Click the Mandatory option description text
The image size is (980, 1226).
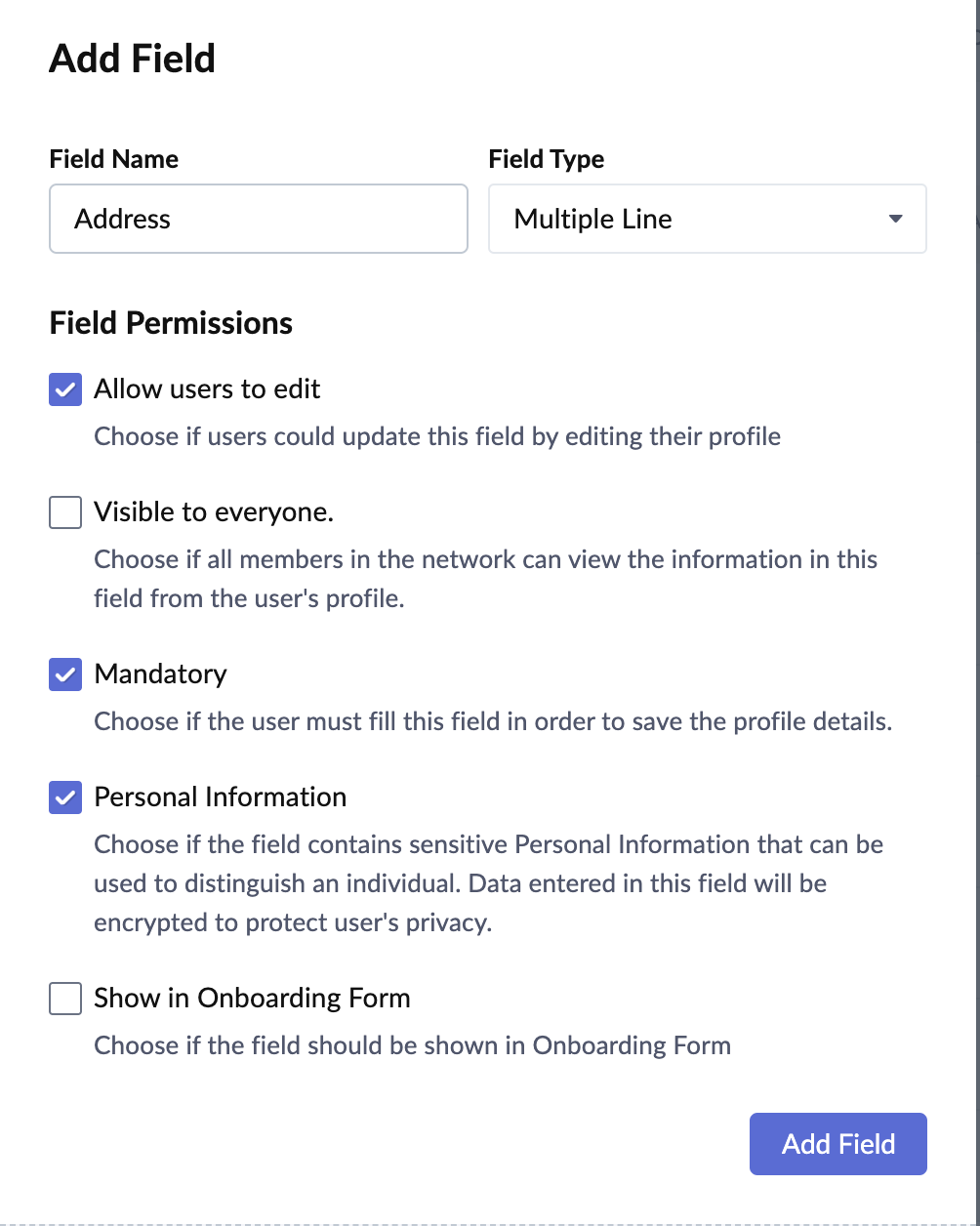[493, 722]
